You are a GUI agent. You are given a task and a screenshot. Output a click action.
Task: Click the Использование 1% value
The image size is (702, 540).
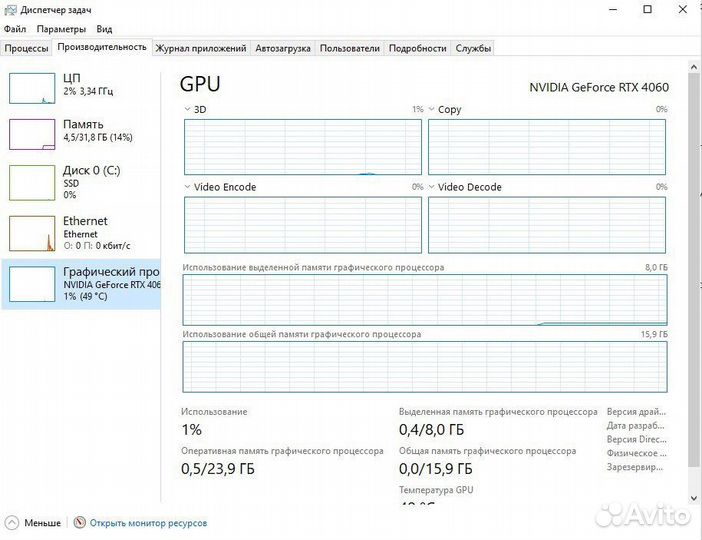[x=192, y=430]
